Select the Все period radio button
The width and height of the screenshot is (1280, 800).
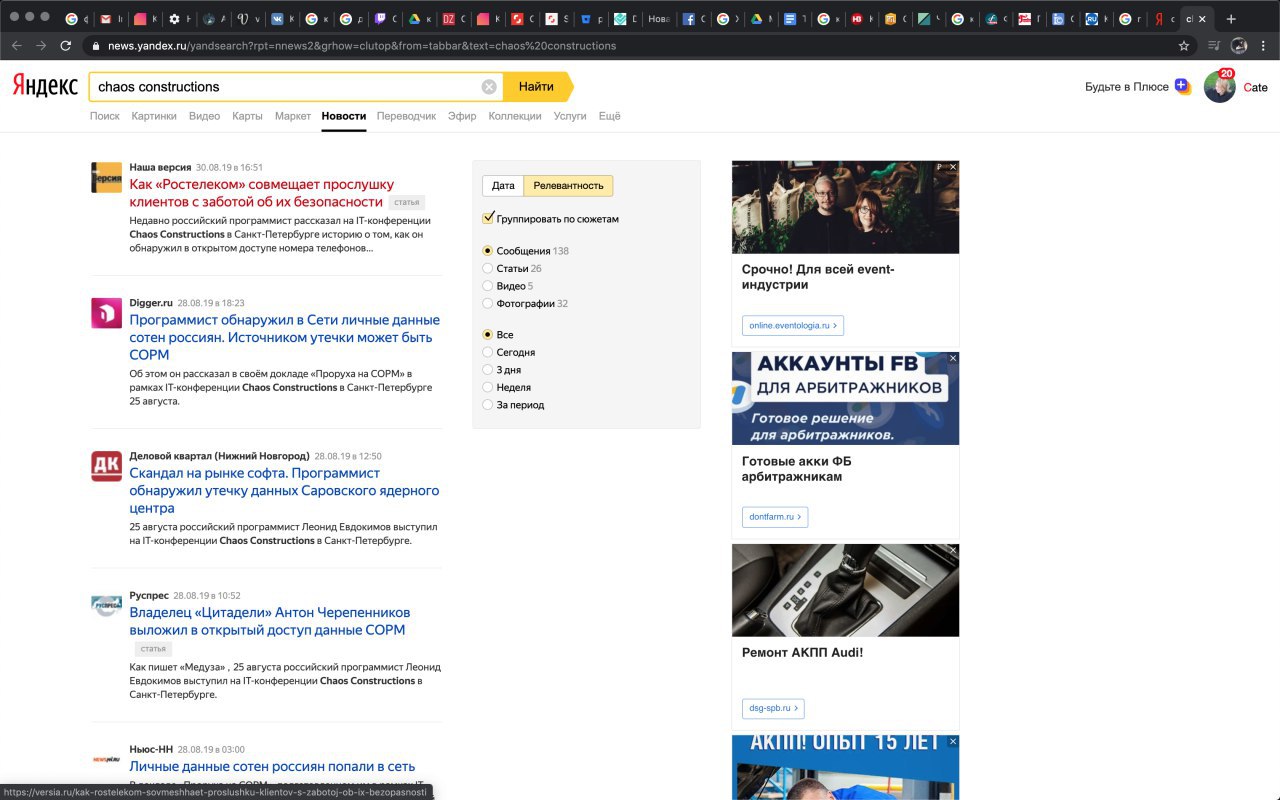488,335
